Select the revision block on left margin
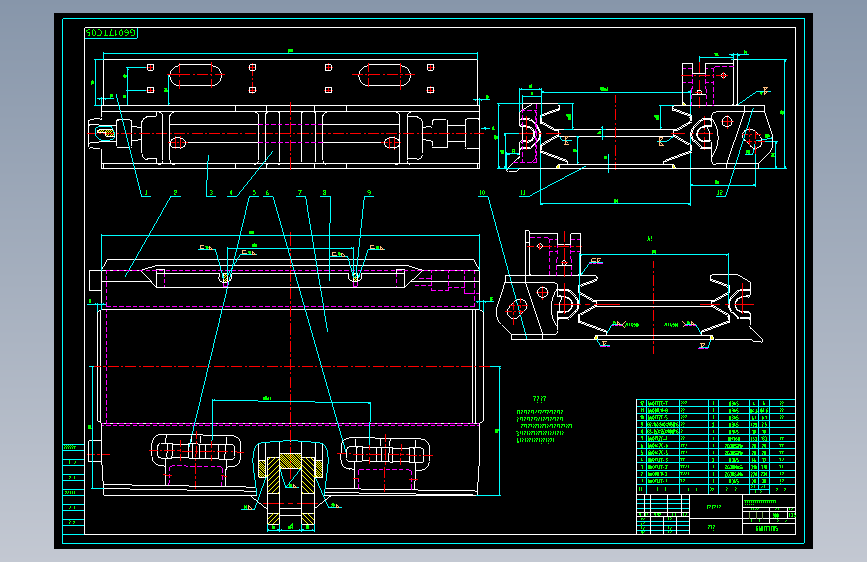This screenshot has height=562, width=867. (x=73, y=489)
